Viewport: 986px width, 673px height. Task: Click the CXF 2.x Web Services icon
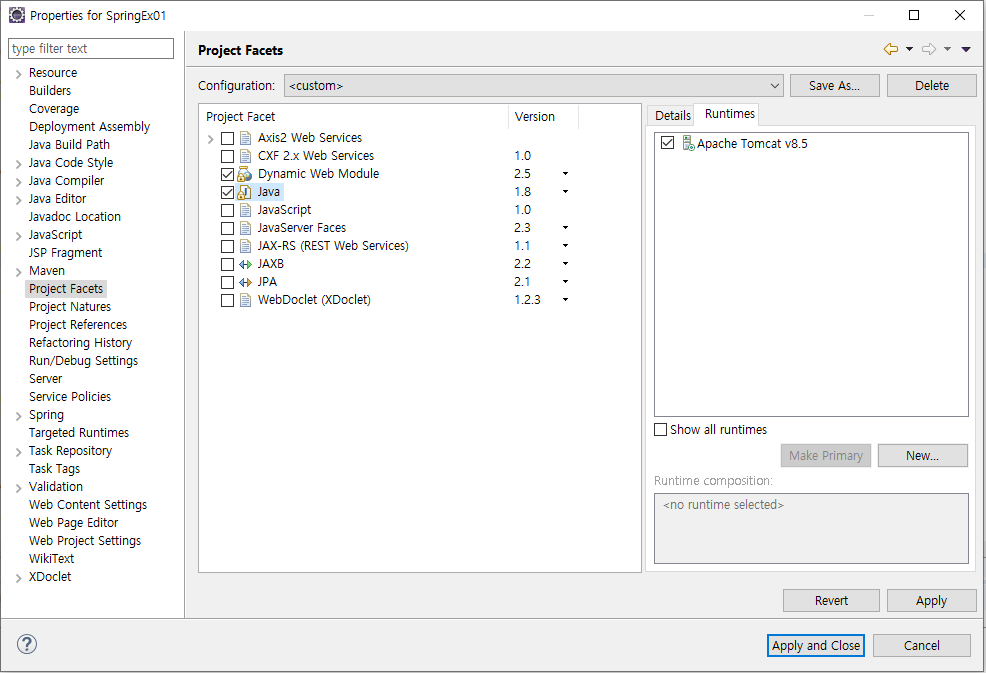click(246, 156)
